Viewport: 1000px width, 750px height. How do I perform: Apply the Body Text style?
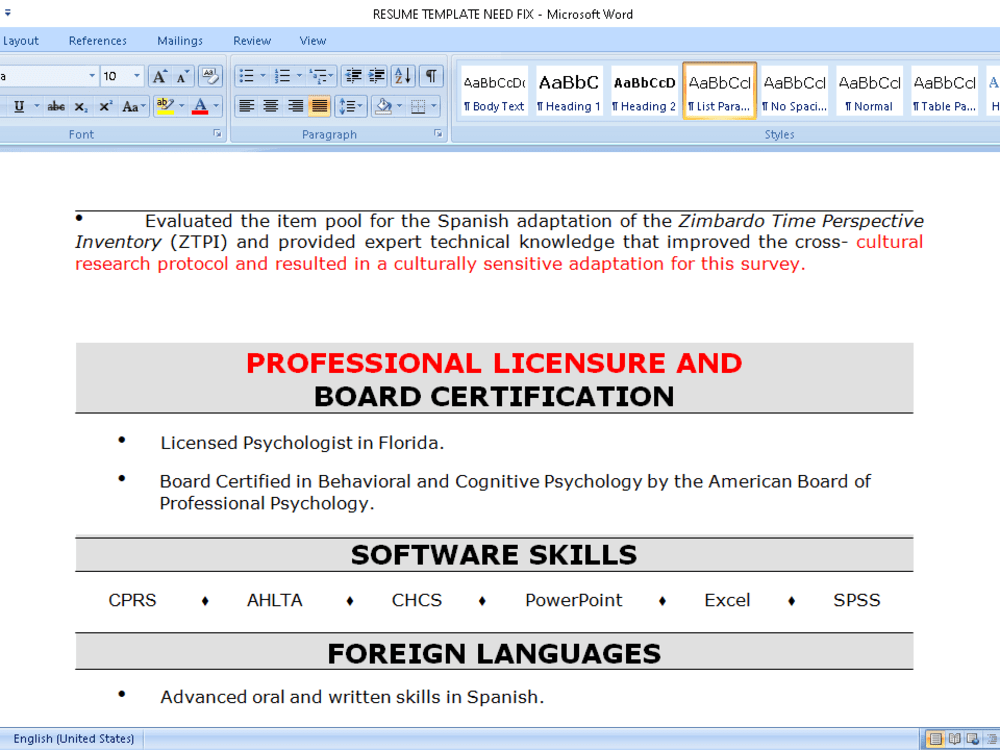[x=494, y=91]
